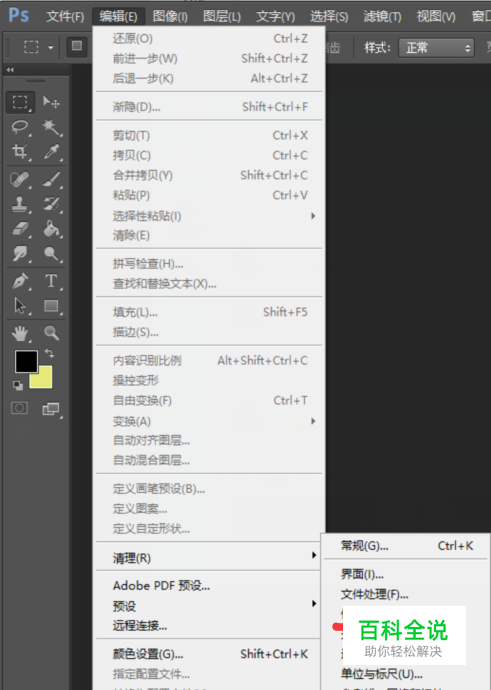Click 自由变换(F) menu entry
The image size is (491, 690).
(x=209, y=400)
